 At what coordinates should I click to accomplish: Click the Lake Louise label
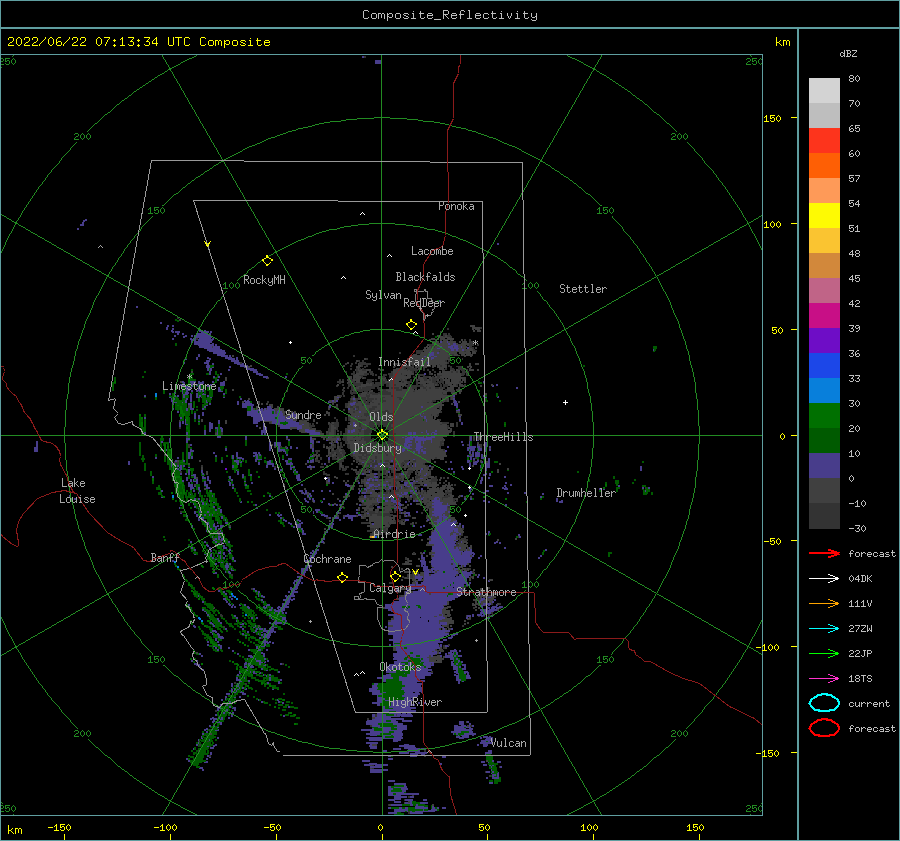pyautogui.click(x=77, y=491)
